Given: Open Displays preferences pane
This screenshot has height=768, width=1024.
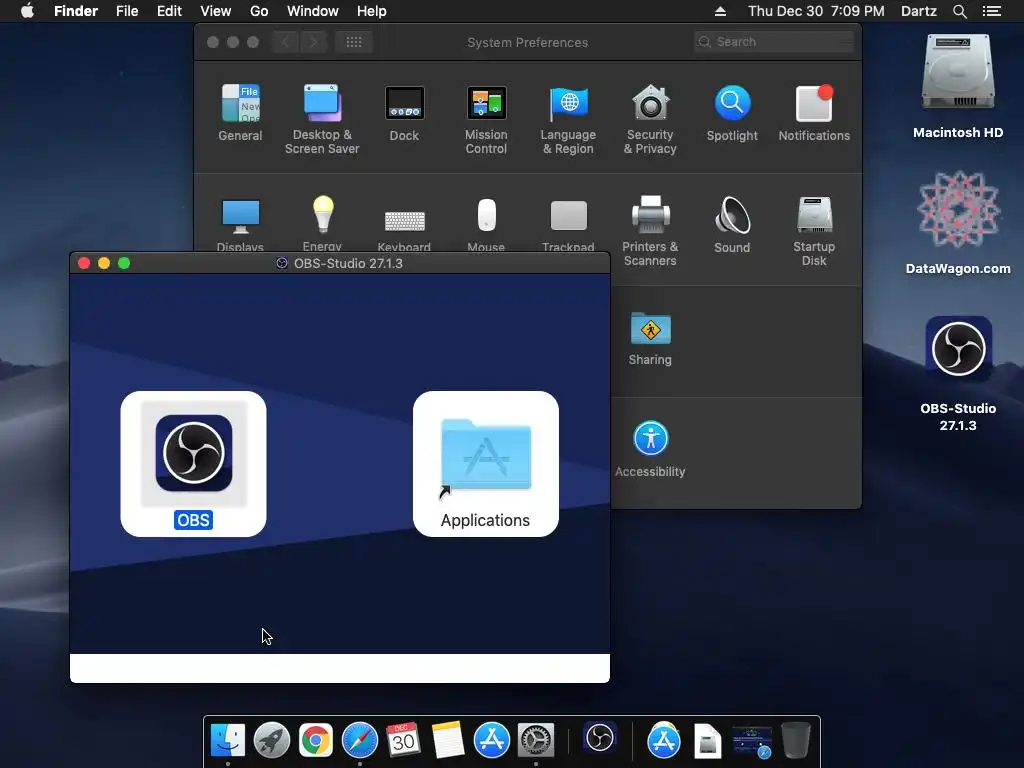Looking at the screenshot, I should (240, 223).
